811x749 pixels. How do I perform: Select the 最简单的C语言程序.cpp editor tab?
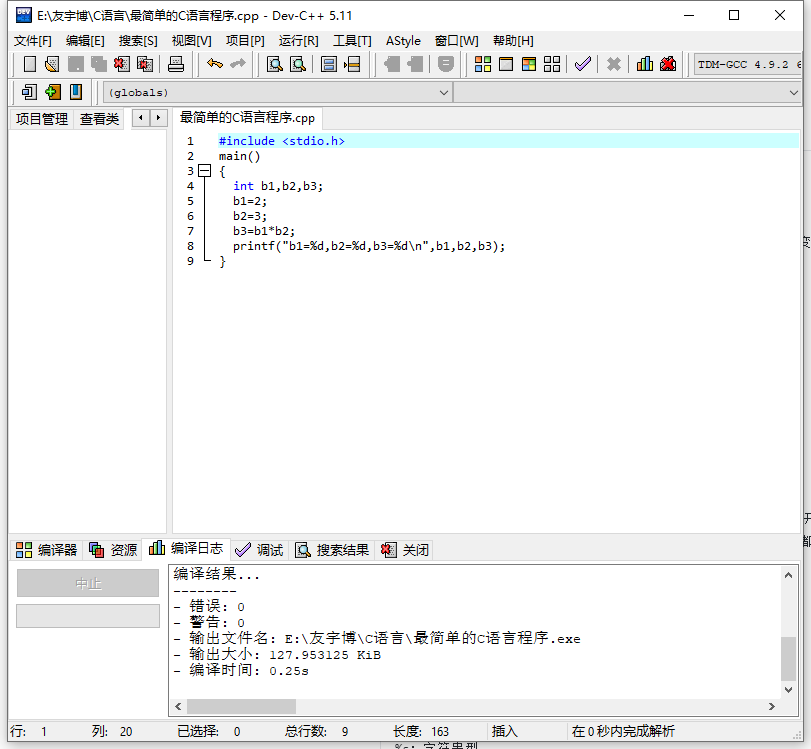(247, 118)
